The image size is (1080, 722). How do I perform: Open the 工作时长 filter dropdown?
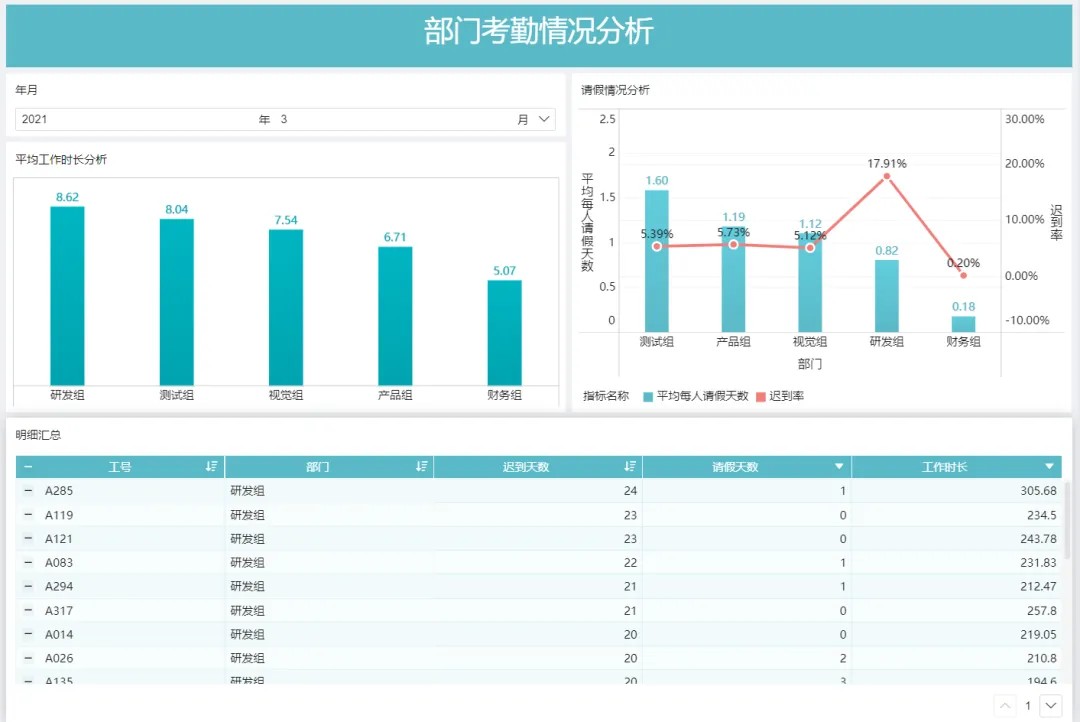tap(1050, 466)
